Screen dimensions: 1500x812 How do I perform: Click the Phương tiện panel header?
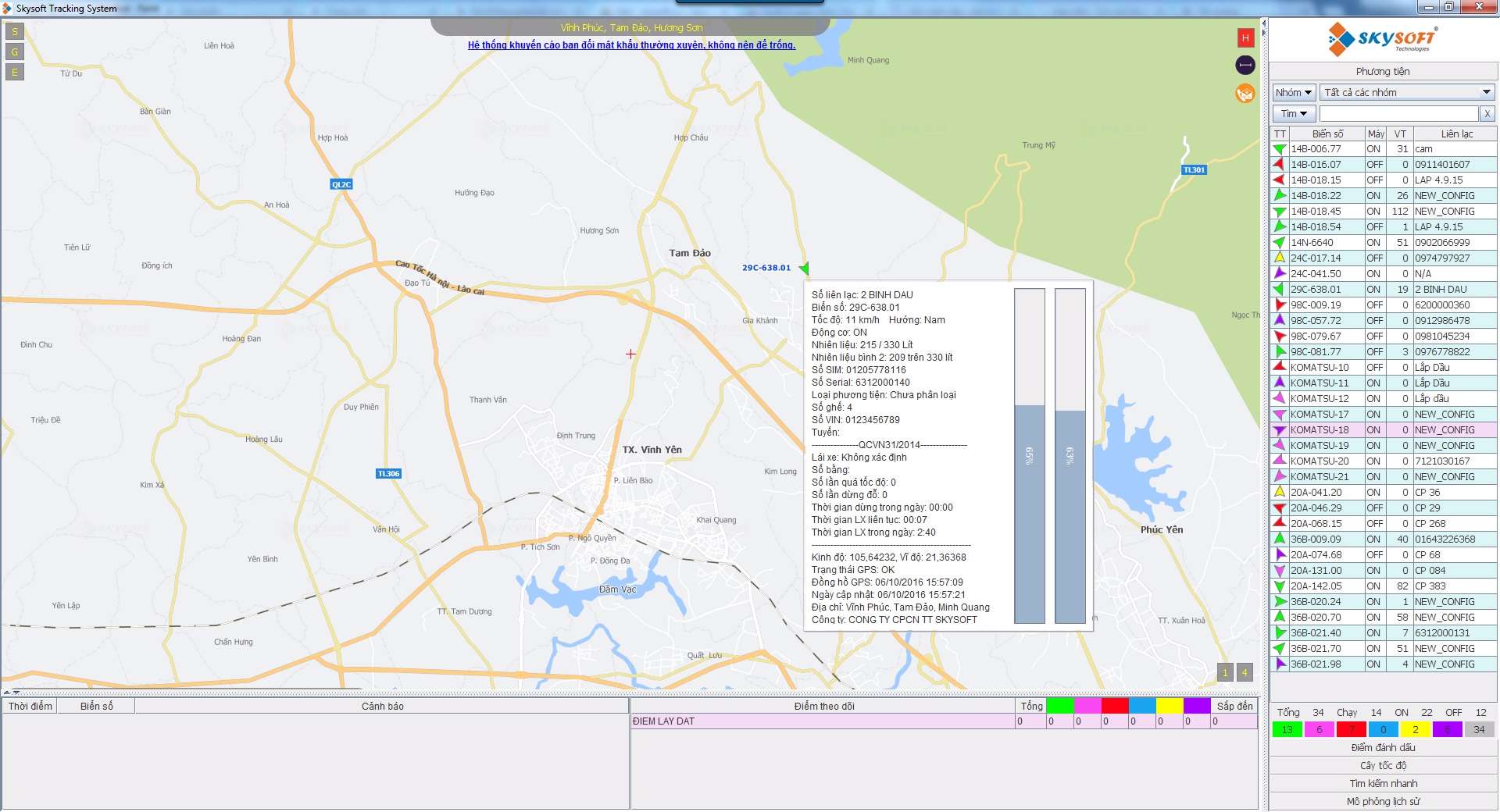tap(1383, 71)
